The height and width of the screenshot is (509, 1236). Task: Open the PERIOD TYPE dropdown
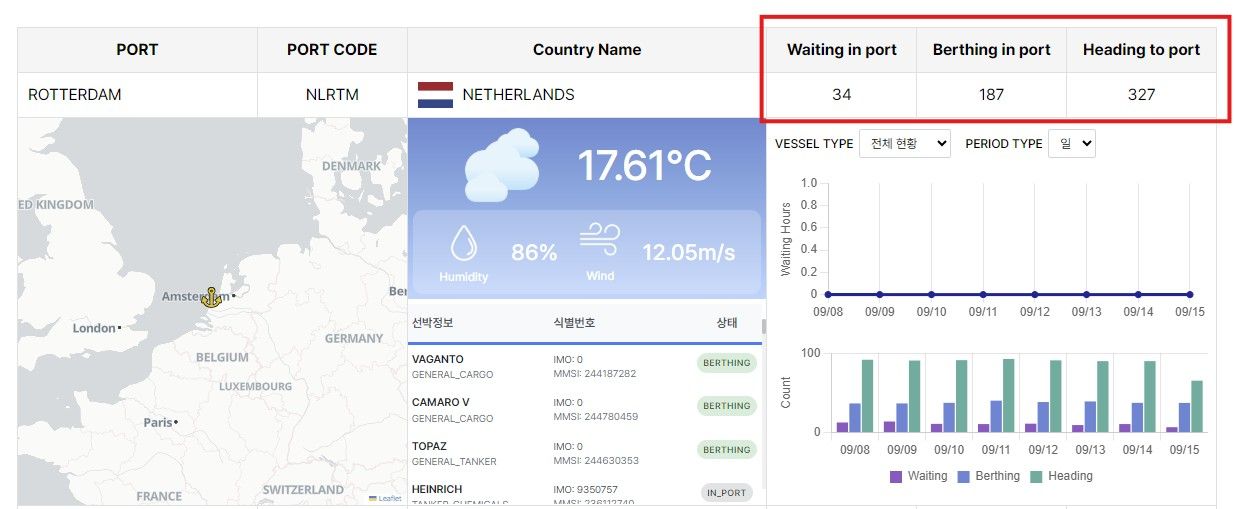point(1072,144)
